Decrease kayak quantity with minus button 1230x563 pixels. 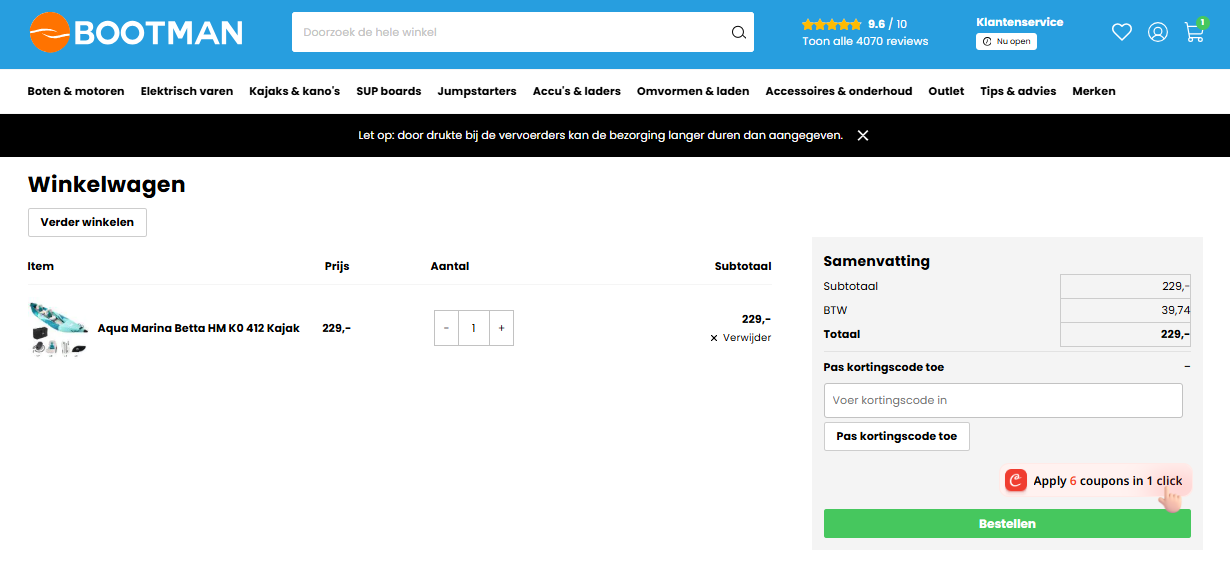[x=446, y=328]
